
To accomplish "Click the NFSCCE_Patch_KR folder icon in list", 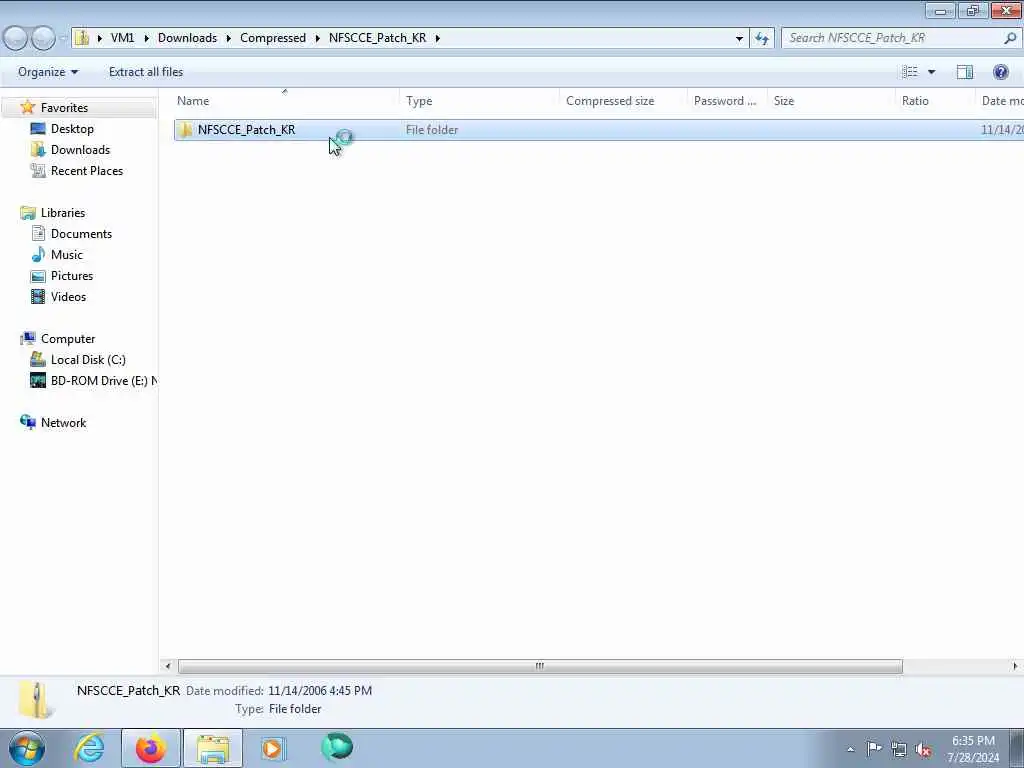I will (185, 130).
